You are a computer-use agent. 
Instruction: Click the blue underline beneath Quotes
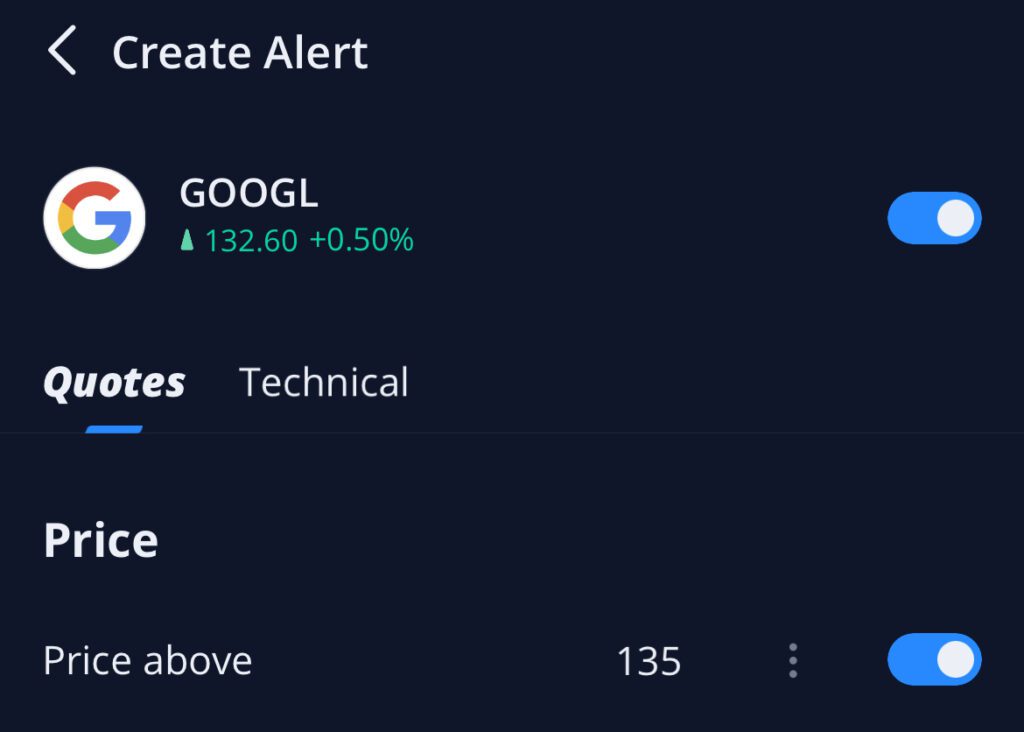pos(114,429)
